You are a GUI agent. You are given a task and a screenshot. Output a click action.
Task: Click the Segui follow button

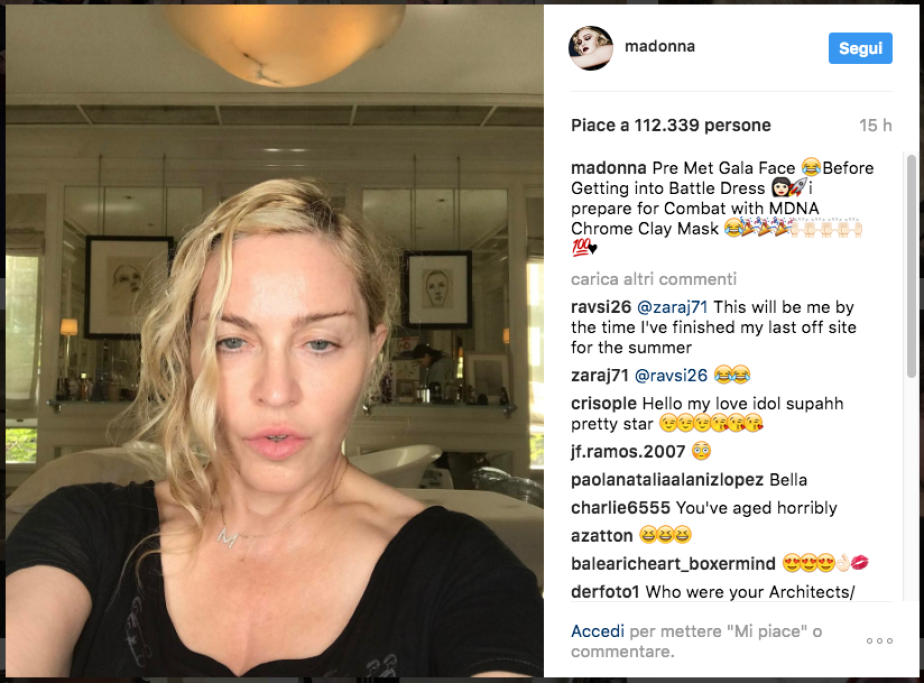point(860,48)
